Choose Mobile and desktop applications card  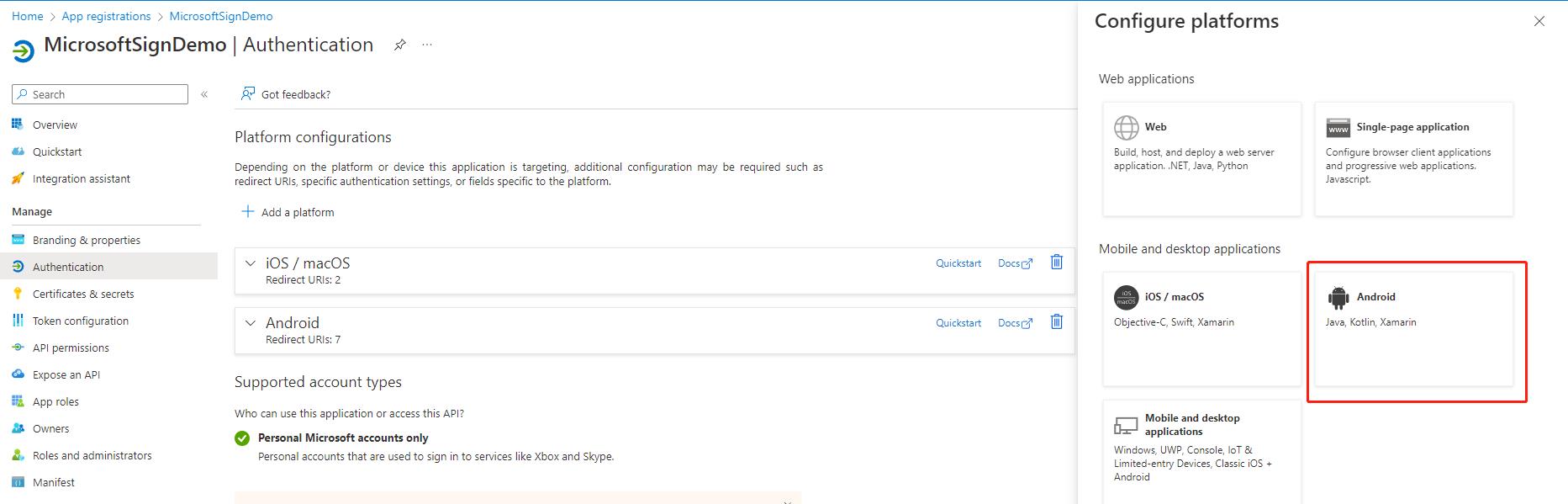tap(1202, 452)
